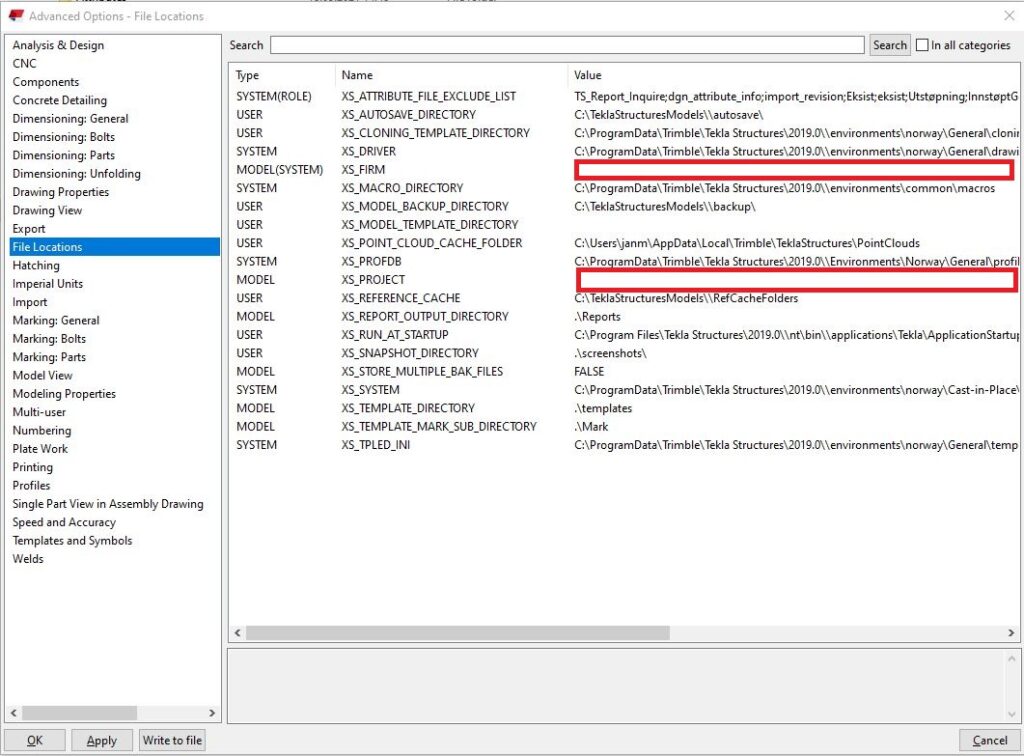Click the XS_PROJECT value field
The image size is (1024, 756).
795,280
